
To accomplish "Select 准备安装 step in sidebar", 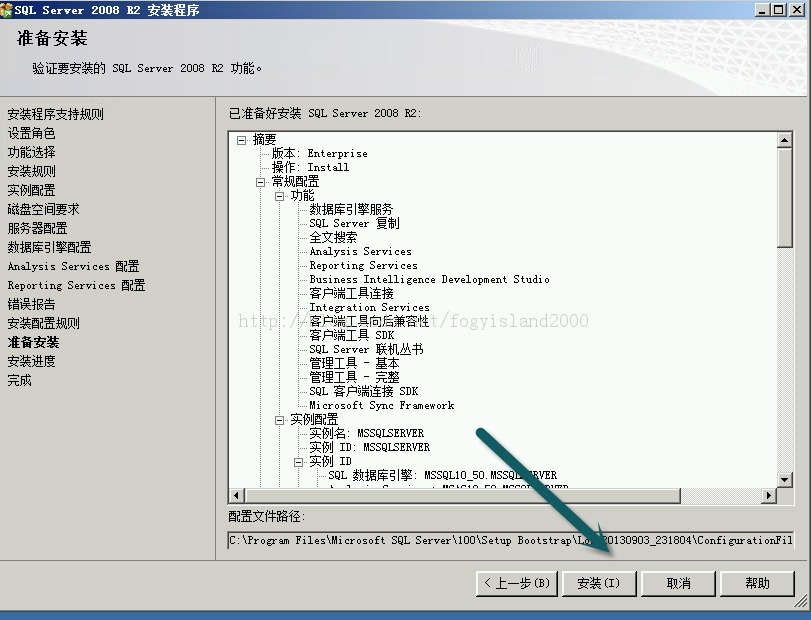I will [33, 342].
